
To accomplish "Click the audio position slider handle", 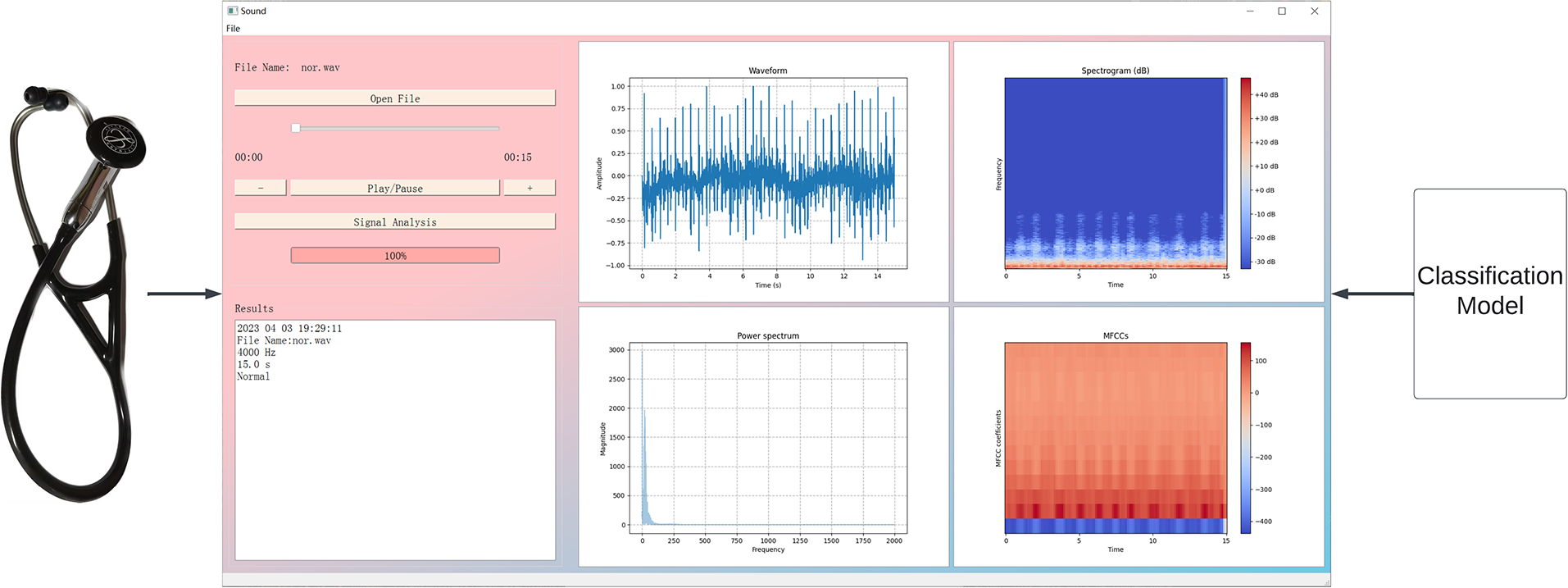I will coord(296,128).
